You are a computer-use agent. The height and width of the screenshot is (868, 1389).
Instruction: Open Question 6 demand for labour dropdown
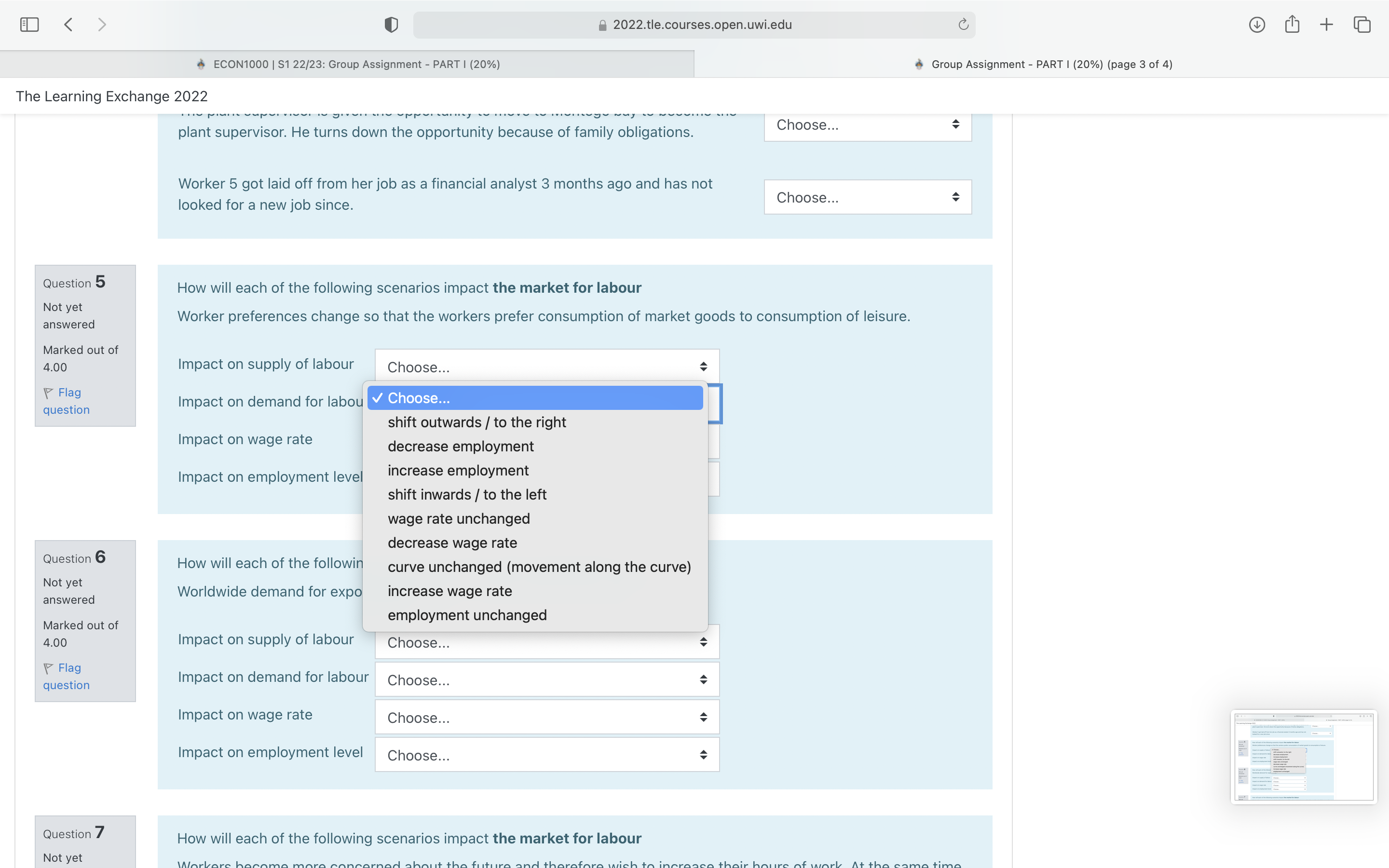point(546,680)
